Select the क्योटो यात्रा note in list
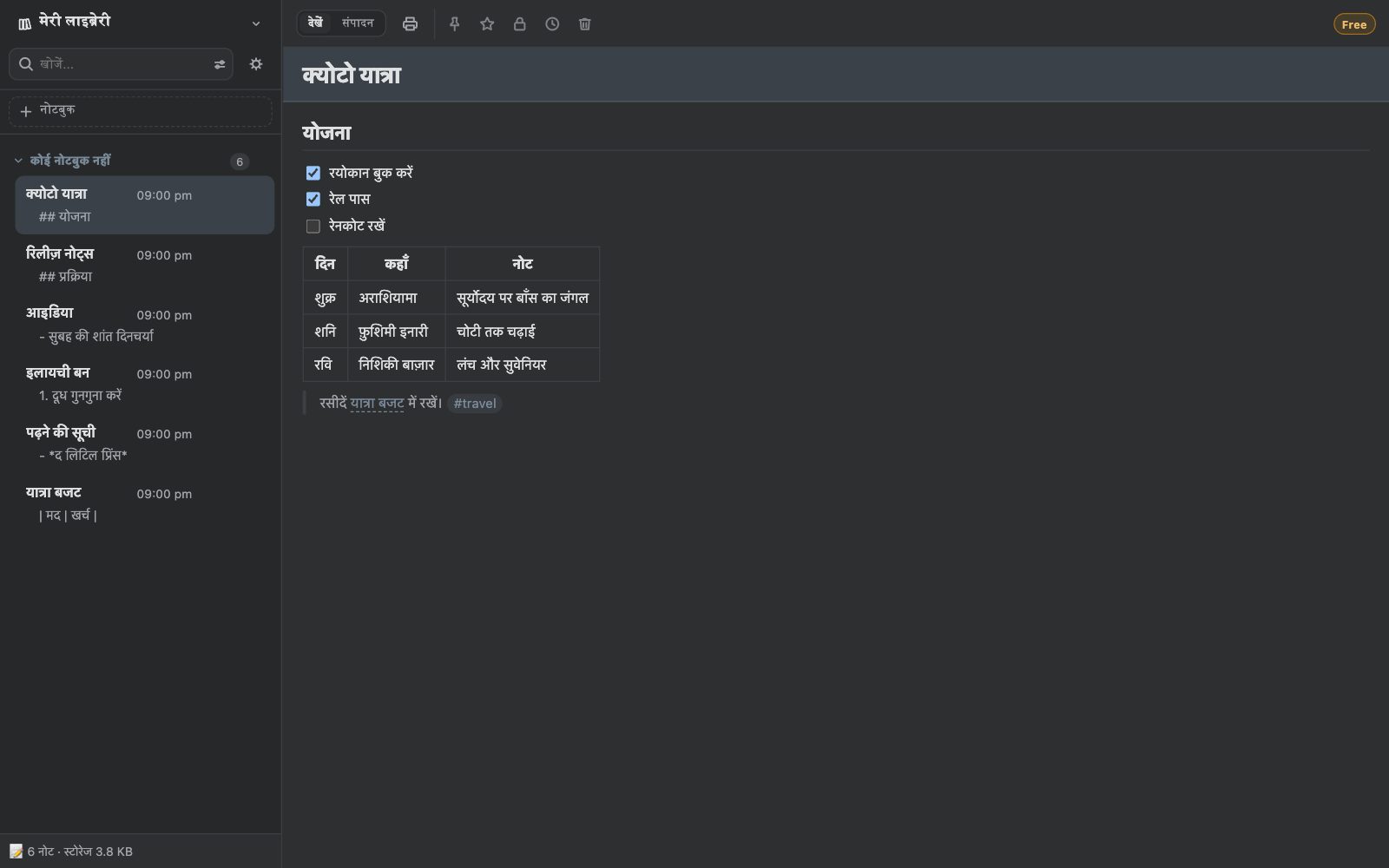This screenshot has width=1389, height=868. 144,205
